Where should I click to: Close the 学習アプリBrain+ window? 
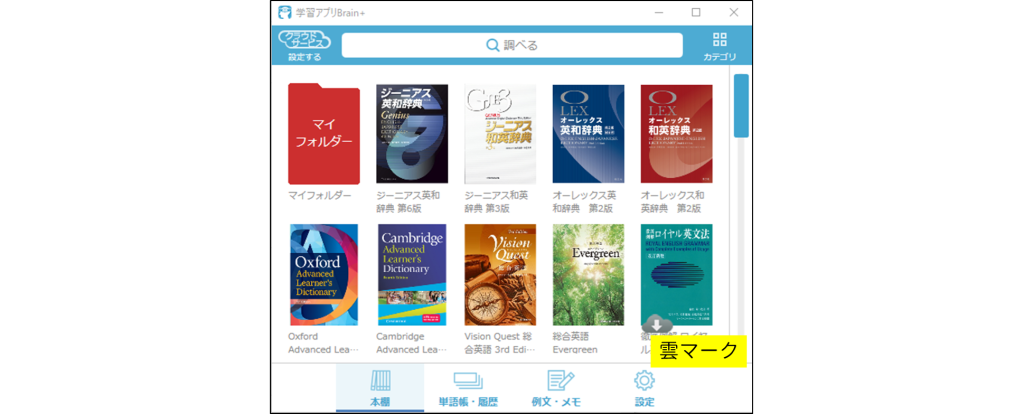(x=734, y=12)
